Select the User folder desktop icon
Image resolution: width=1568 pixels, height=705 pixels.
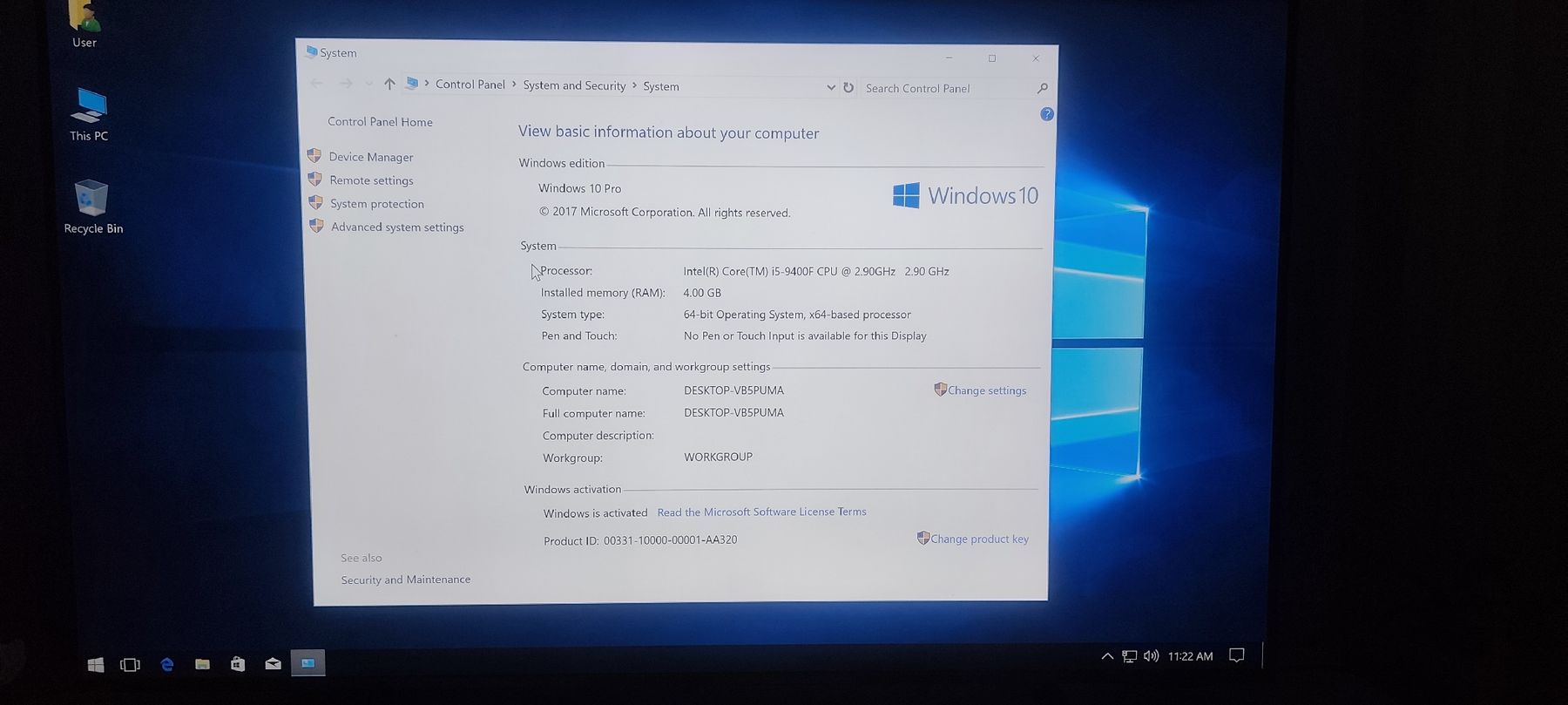[84, 24]
